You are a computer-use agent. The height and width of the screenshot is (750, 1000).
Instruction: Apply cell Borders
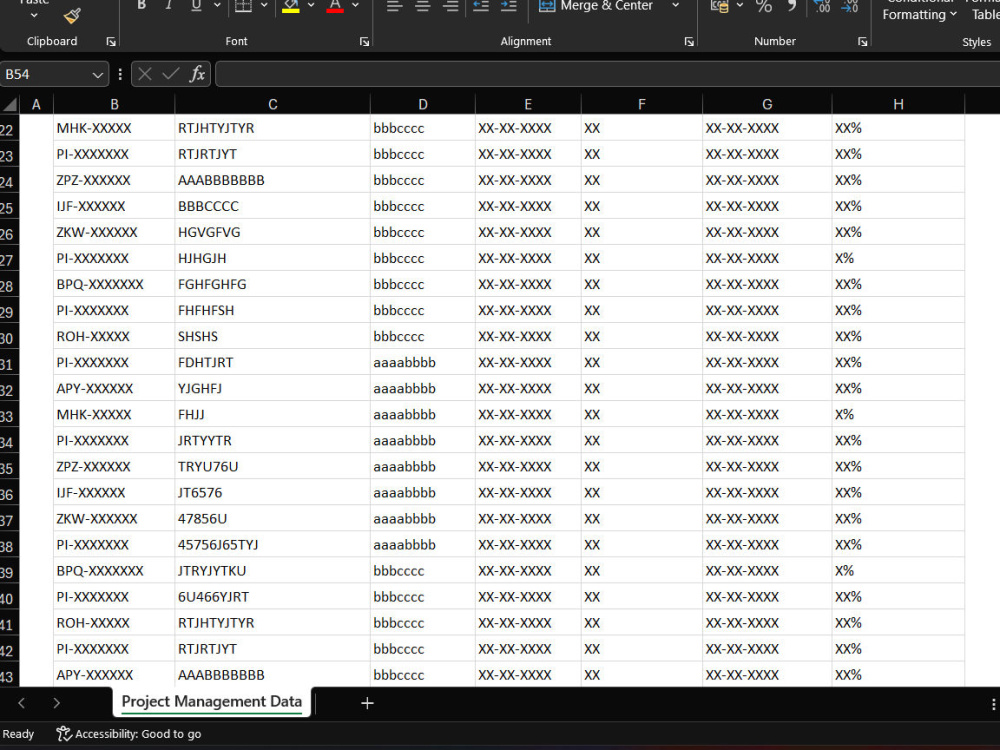[x=243, y=6]
